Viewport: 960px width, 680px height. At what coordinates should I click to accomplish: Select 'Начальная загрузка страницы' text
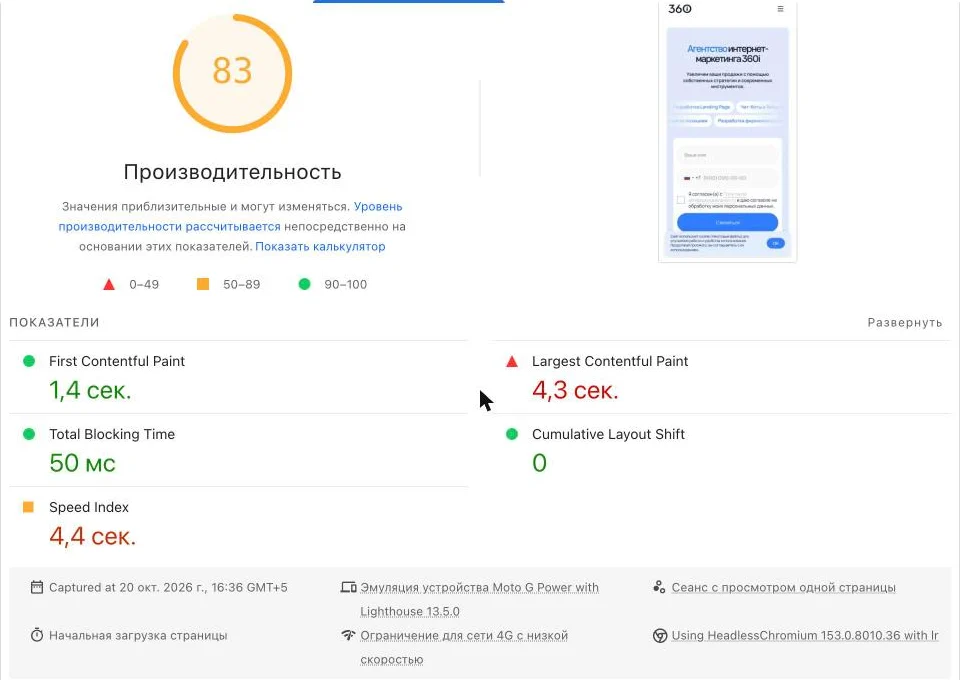(x=138, y=636)
